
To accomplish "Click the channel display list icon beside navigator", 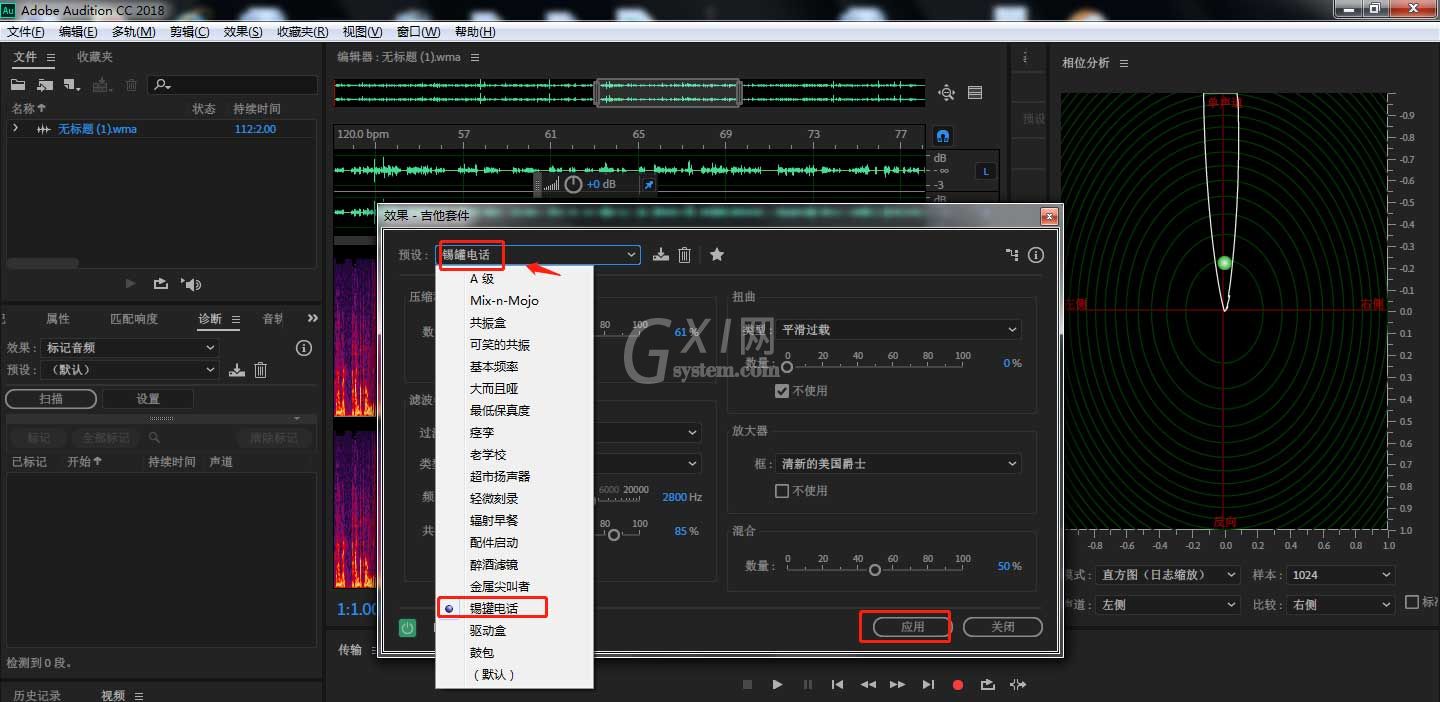I will pos(975,92).
